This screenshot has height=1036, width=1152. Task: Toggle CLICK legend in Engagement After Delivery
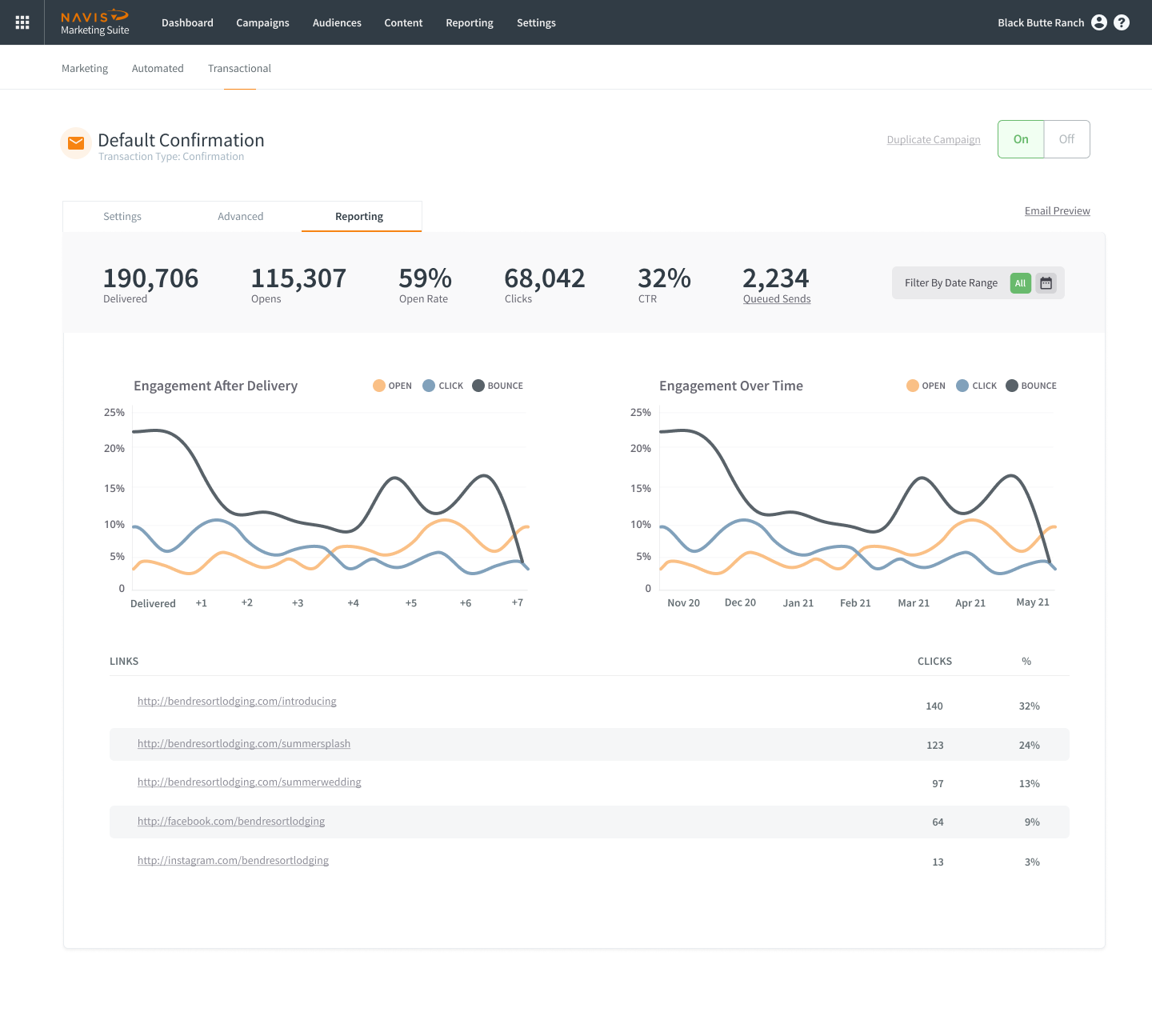[442, 386]
